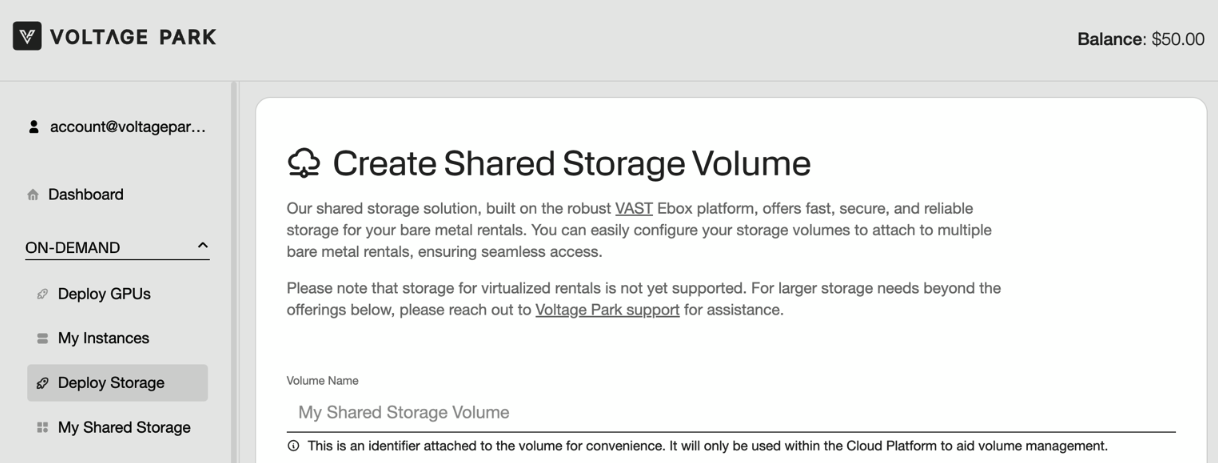Click the My Instances stack icon

tap(42, 339)
